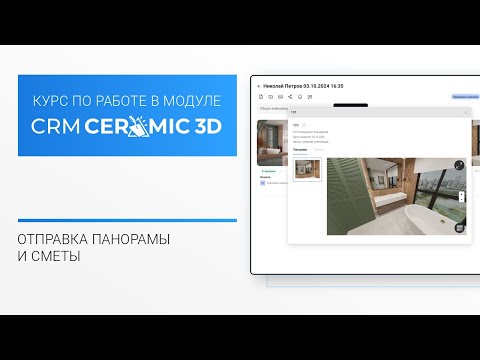Viewport: 480px width, 360px height.
Task: Click the share icon in the toolbar
Action: click(x=290, y=97)
